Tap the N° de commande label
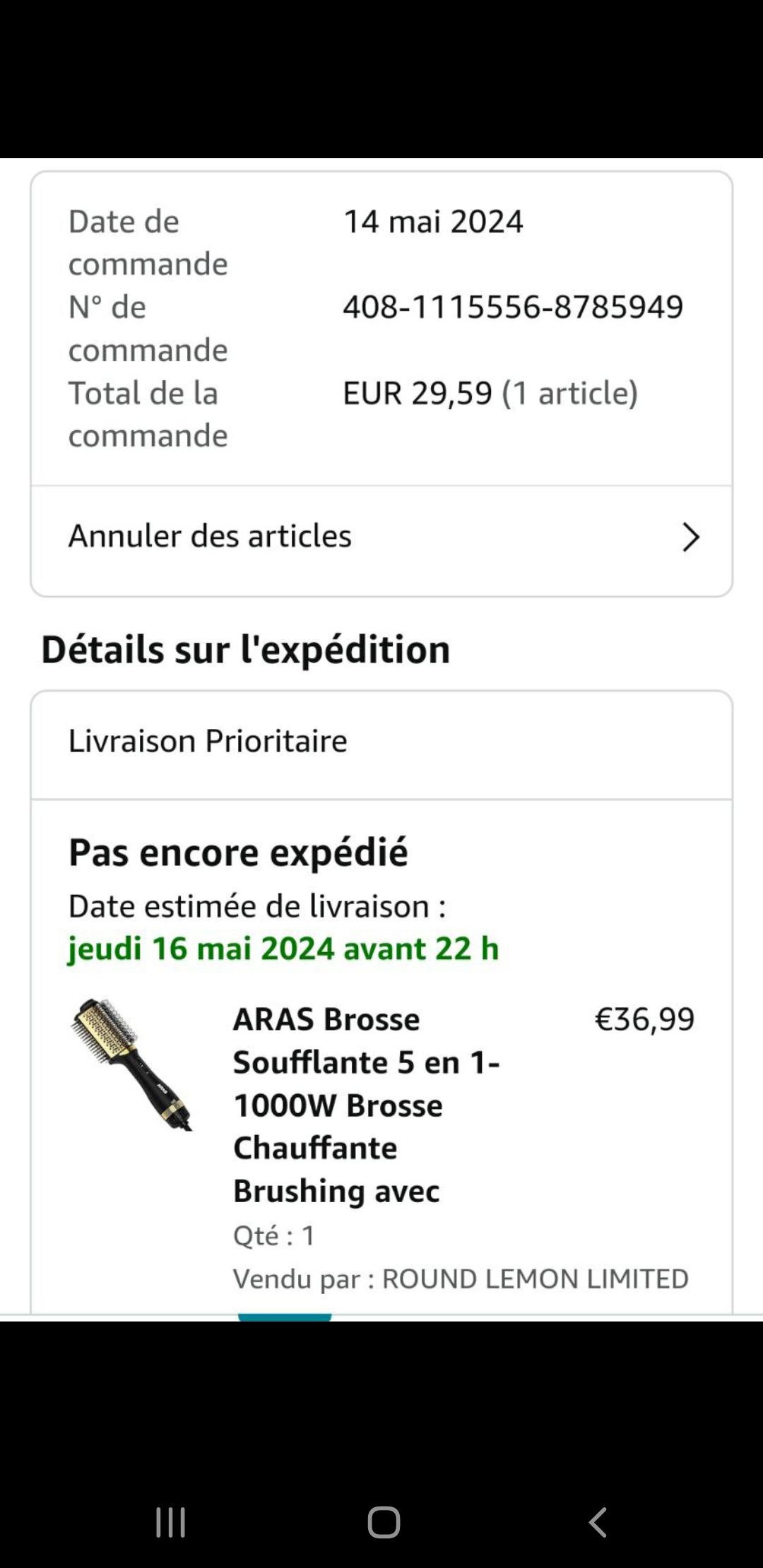 pyautogui.click(x=148, y=328)
